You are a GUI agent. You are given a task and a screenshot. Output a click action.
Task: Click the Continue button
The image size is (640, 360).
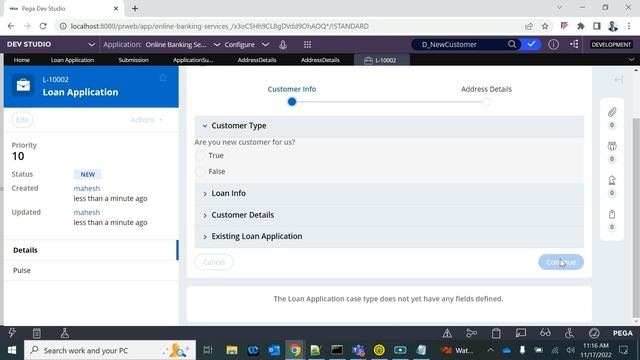(x=561, y=262)
